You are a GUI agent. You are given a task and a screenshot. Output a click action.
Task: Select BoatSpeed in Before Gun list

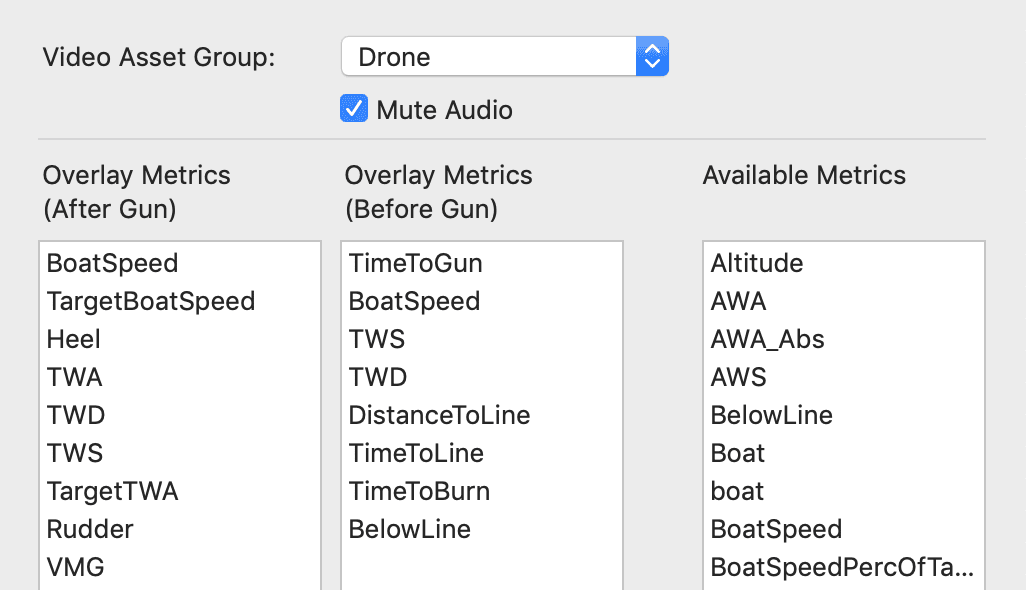click(482, 301)
